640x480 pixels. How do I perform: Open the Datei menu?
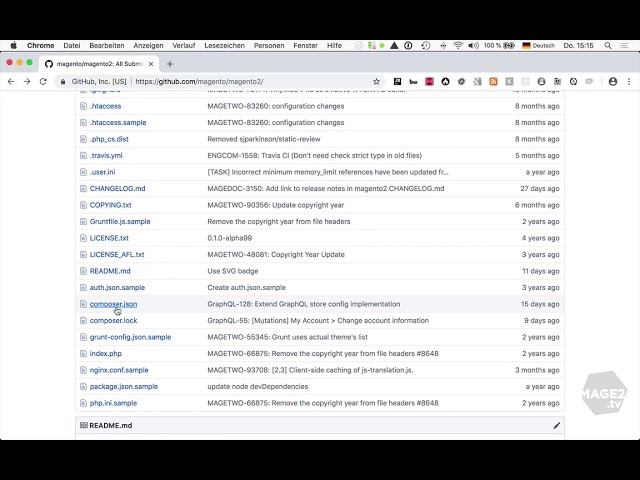coord(72,45)
